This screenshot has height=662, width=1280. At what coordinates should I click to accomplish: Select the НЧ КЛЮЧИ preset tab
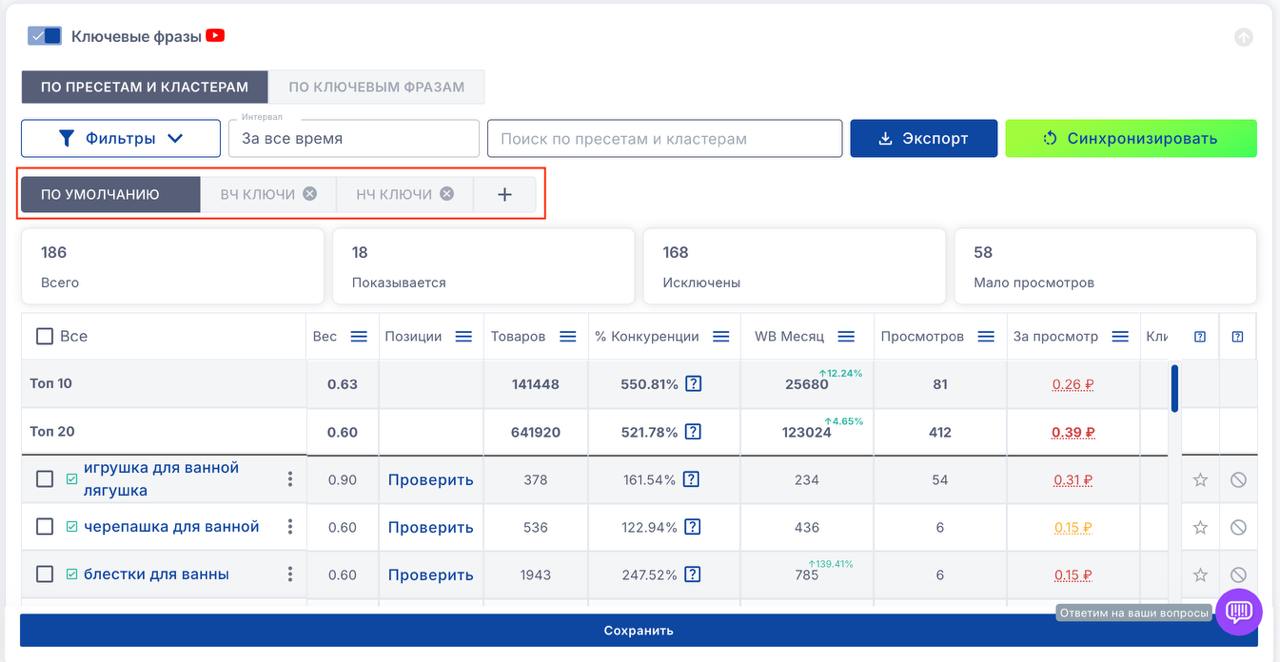point(394,194)
